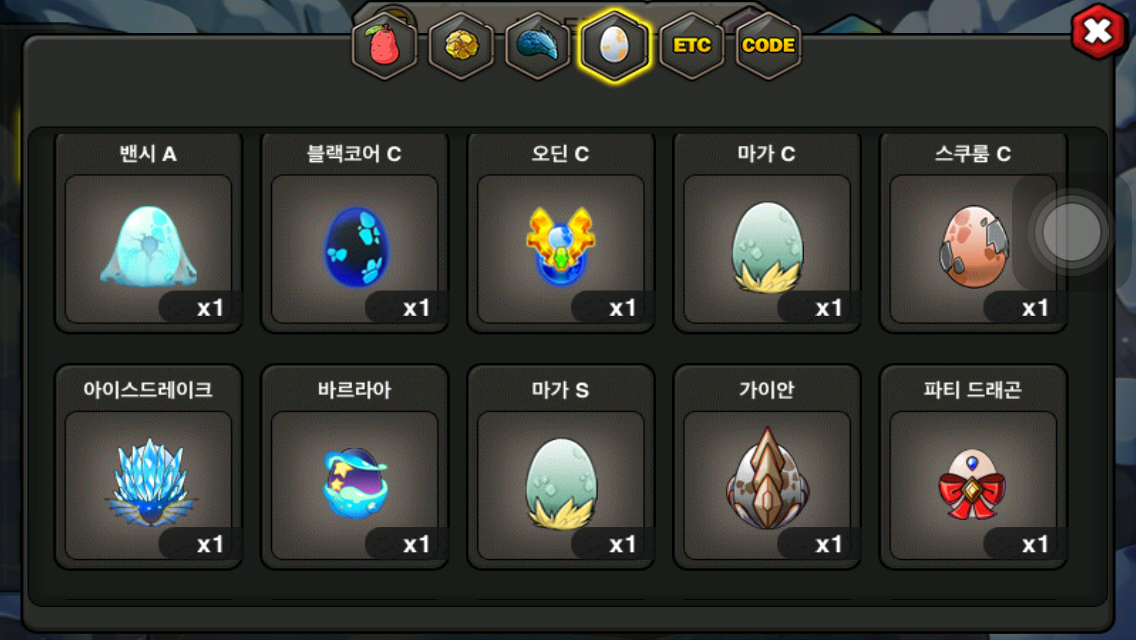Select the 아이스드레이크 ice crystal egg
1136x640 pixels.
[x=149, y=485]
